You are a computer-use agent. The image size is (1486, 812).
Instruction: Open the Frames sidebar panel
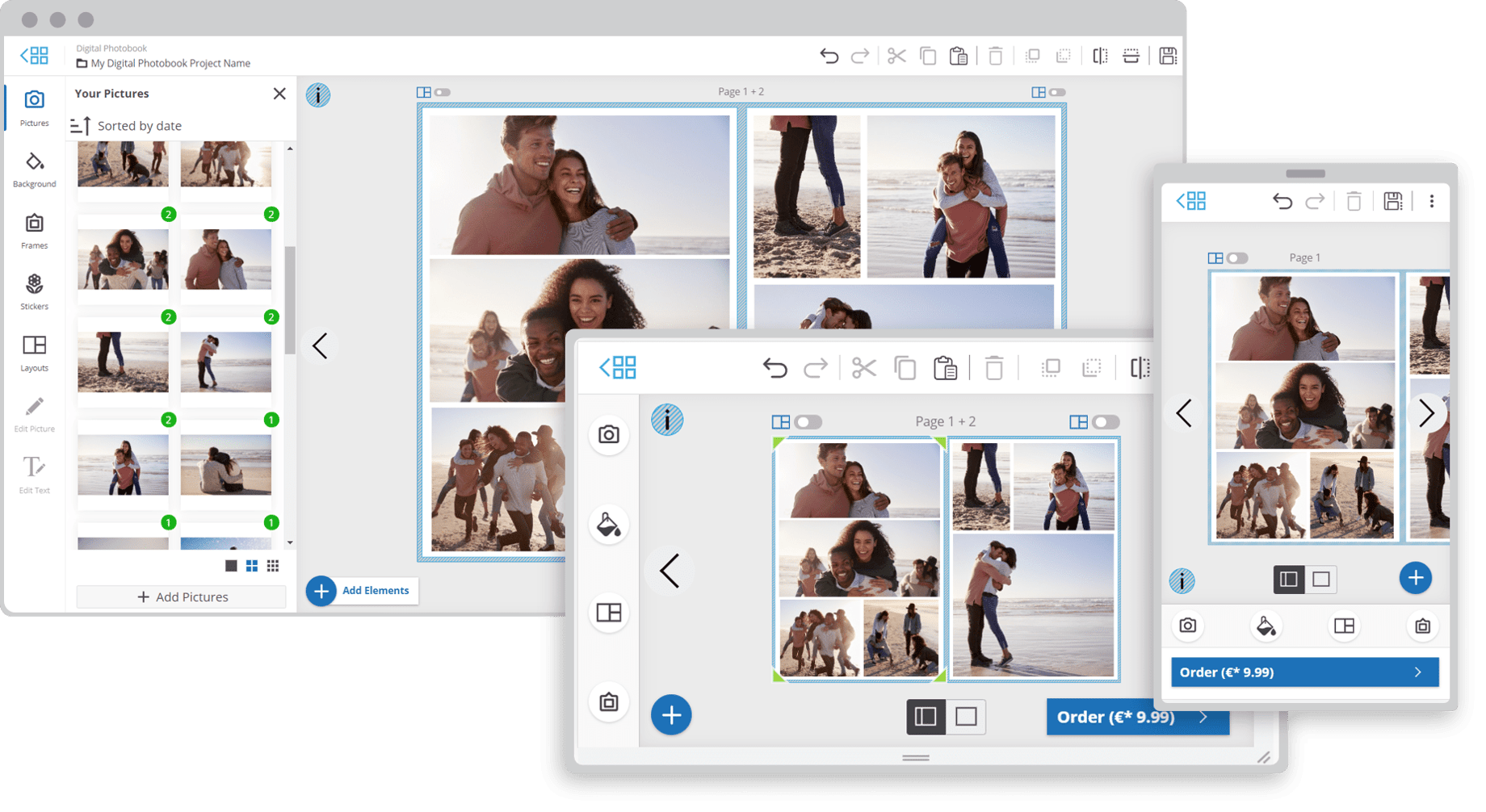pos(34,231)
